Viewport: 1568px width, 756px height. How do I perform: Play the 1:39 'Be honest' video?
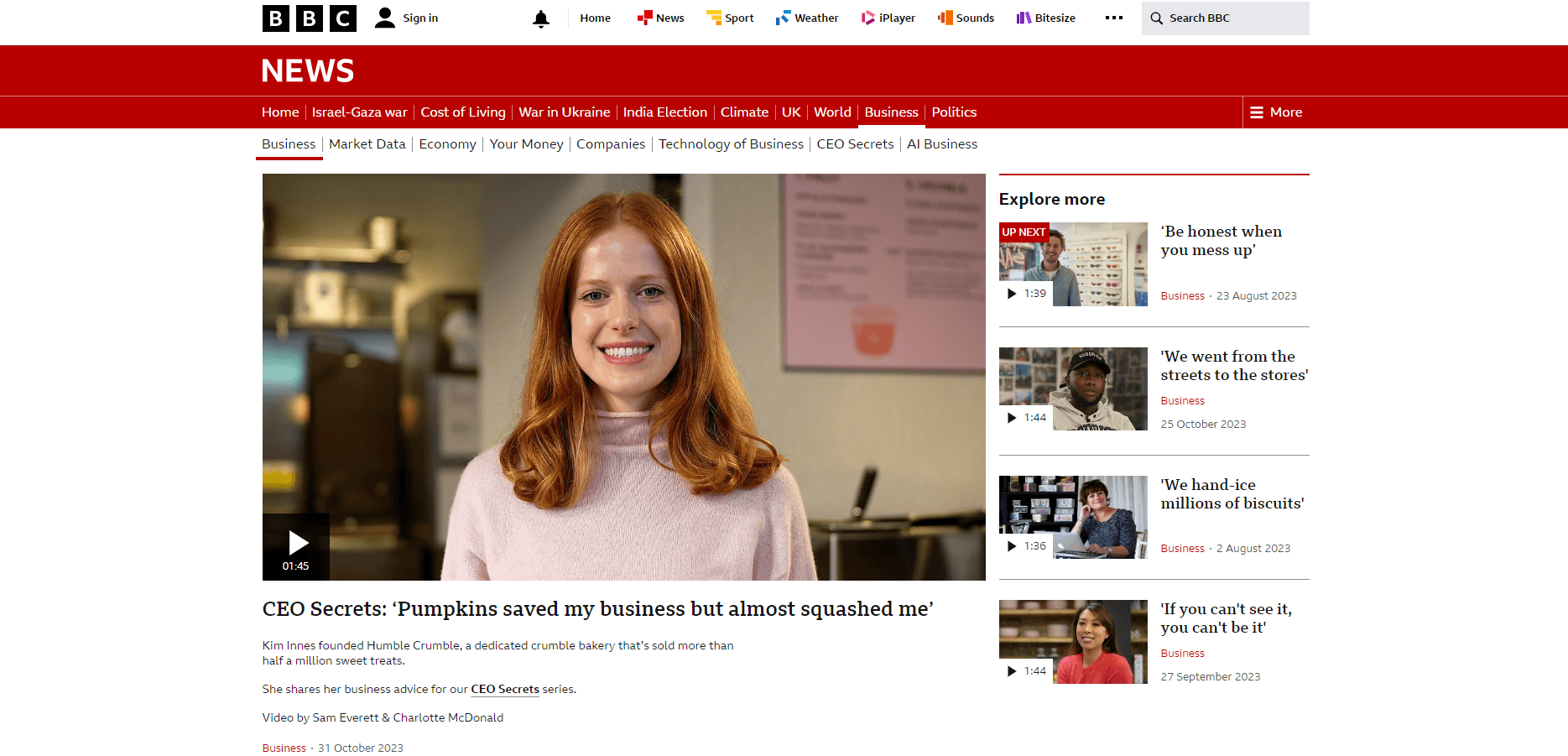(x=1026, y=294)
